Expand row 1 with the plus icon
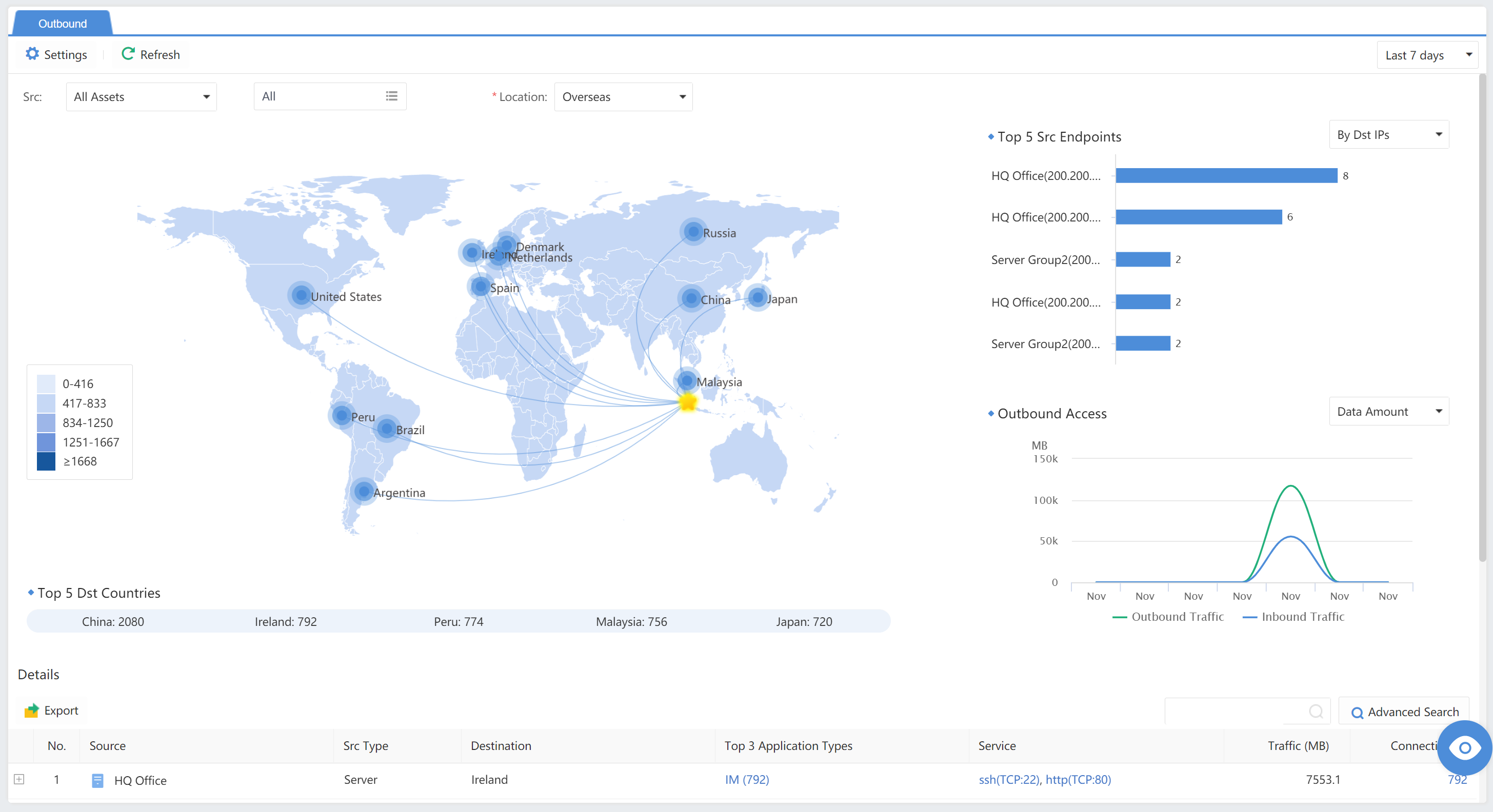 pos(19,779)
